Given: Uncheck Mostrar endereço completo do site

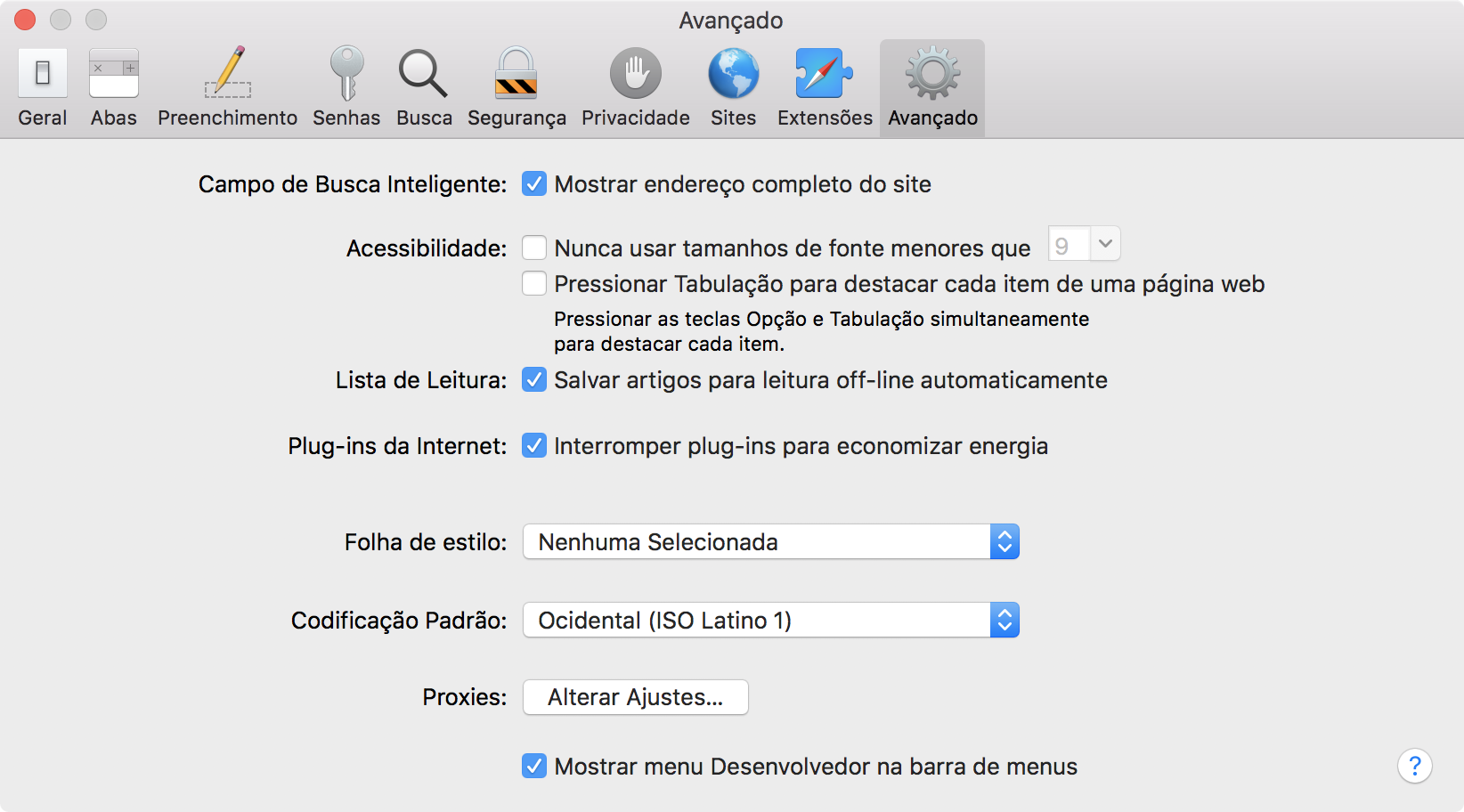Looking at the screenshot, I should pyautogui.click(x=534, y=184).
